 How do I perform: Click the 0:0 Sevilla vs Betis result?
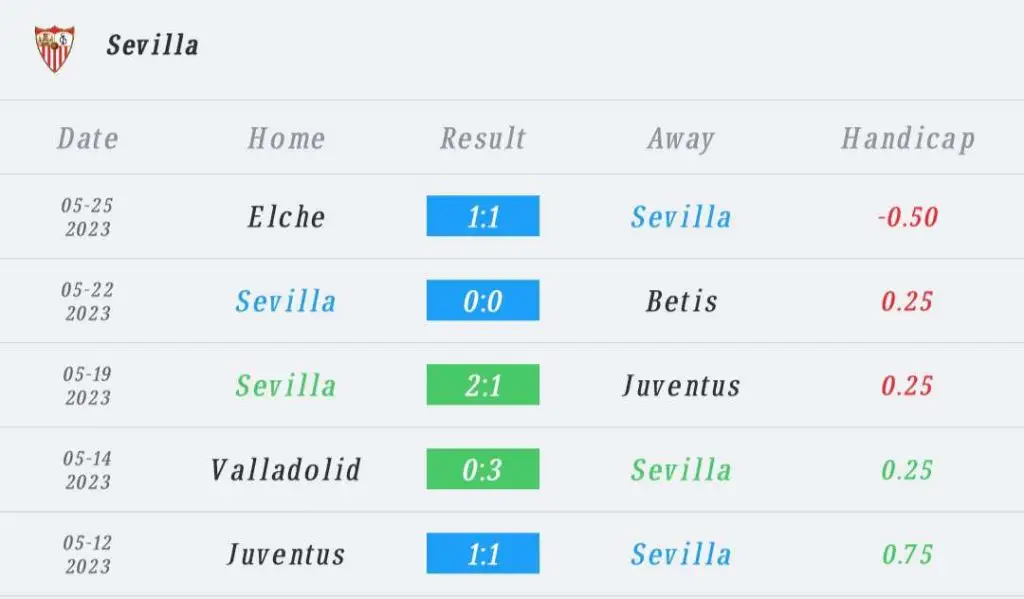483,300
